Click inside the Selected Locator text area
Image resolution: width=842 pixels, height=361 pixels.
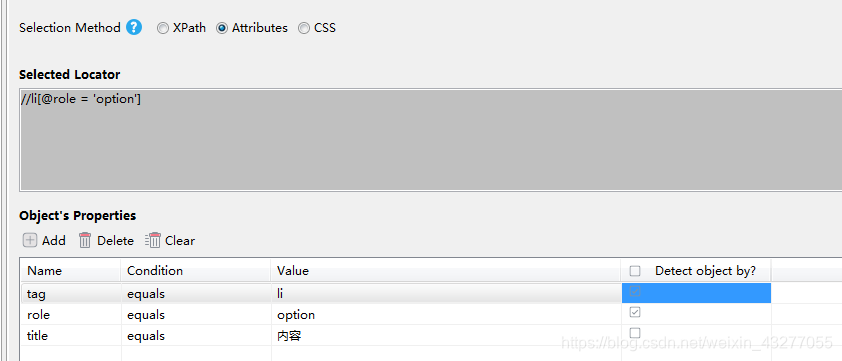point(431,140)
